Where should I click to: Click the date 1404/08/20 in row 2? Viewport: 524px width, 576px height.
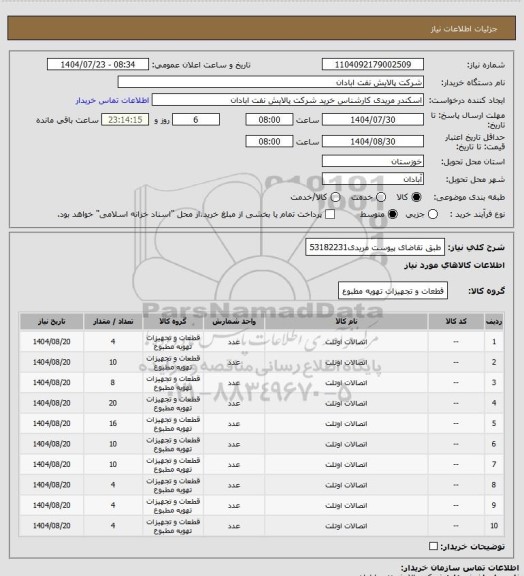point(51,362)
